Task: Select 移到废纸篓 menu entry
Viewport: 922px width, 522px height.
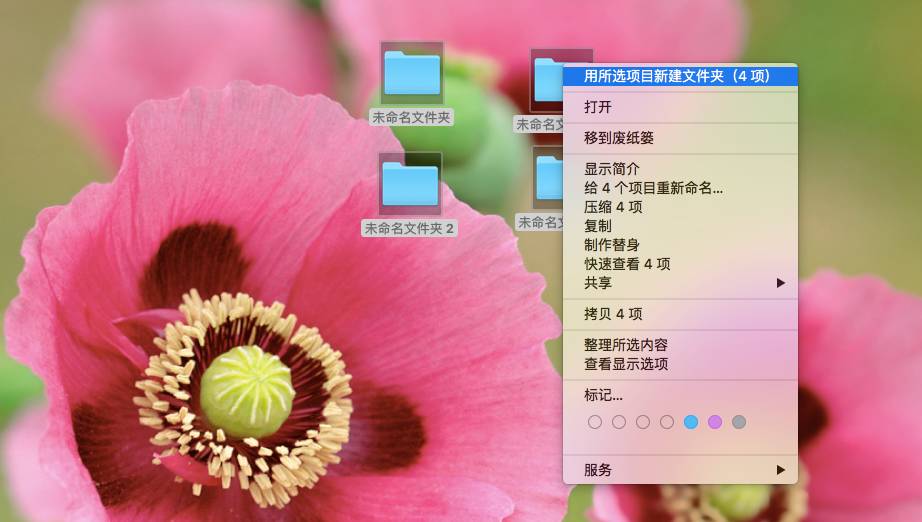Action: click(x=680, y=138)
